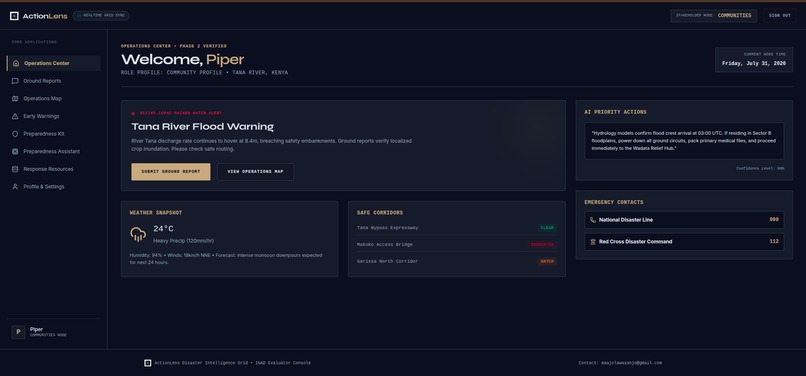Click the Tana River Flood Warning heading

[x=203, y=127]
